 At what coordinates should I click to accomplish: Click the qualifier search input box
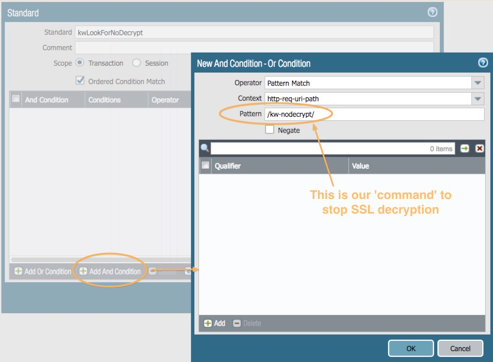coord(333,148)
